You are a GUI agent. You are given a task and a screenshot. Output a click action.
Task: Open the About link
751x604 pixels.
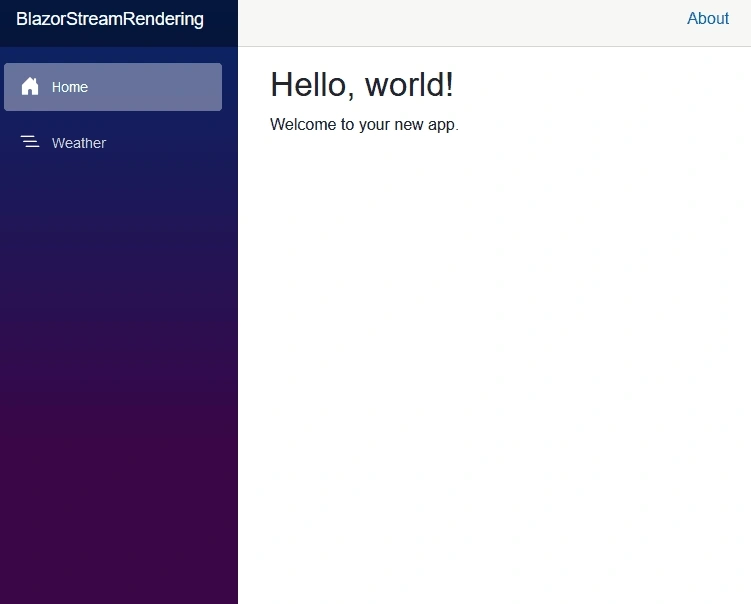(x=708, y=18)
